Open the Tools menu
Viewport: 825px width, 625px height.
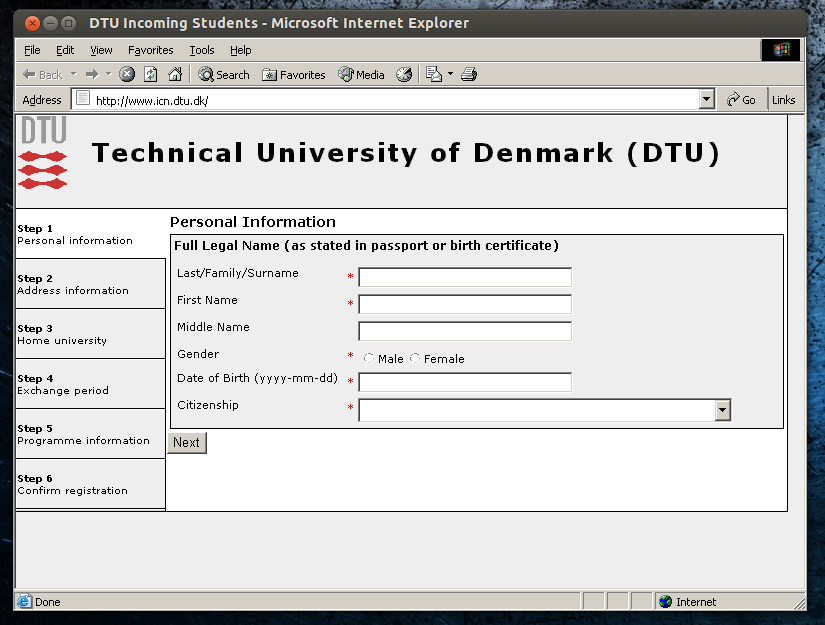[202, 50]
